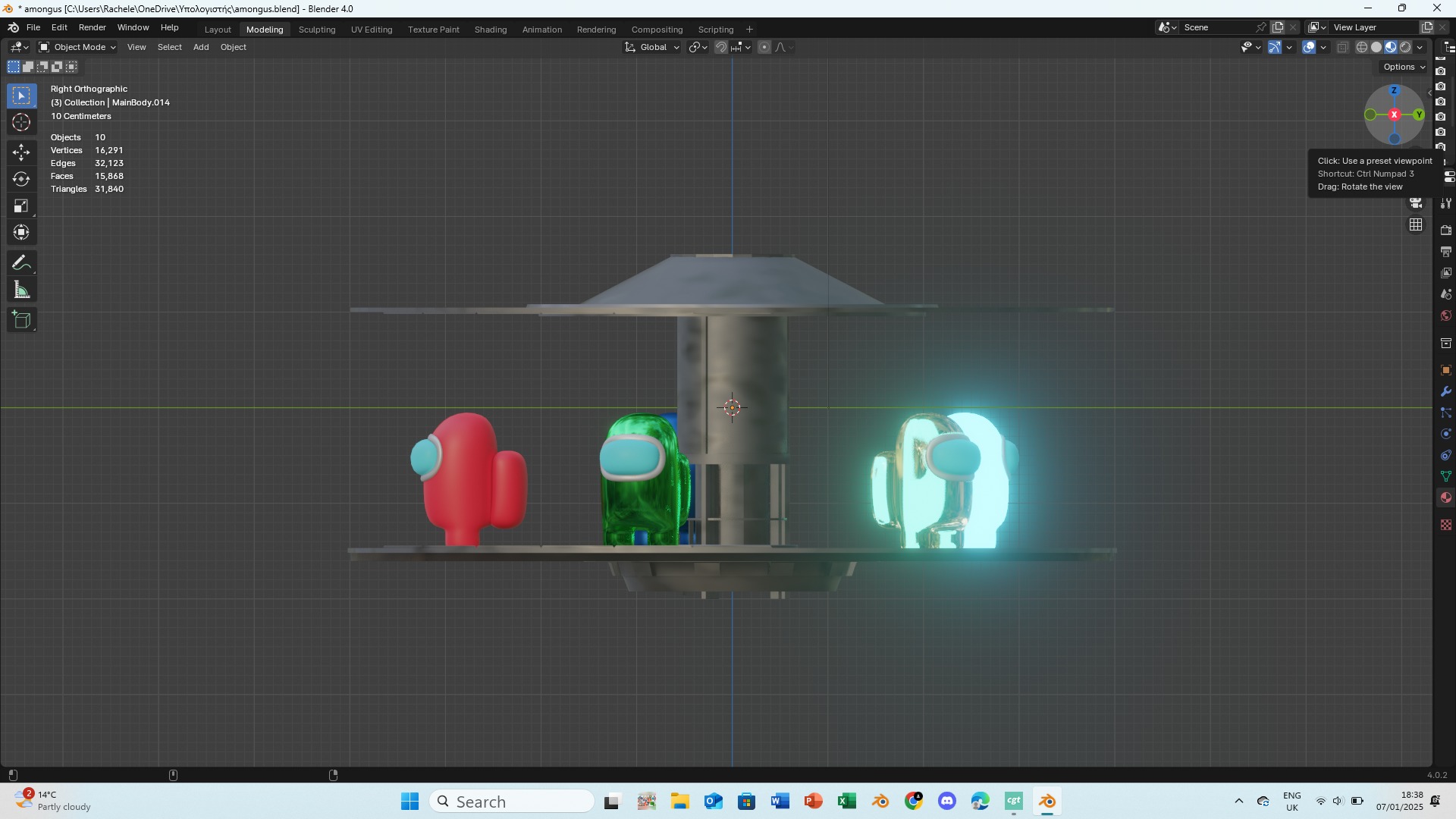Open the File menu
The width and height of the screenshot is (1456, 819).
(33, 27)
